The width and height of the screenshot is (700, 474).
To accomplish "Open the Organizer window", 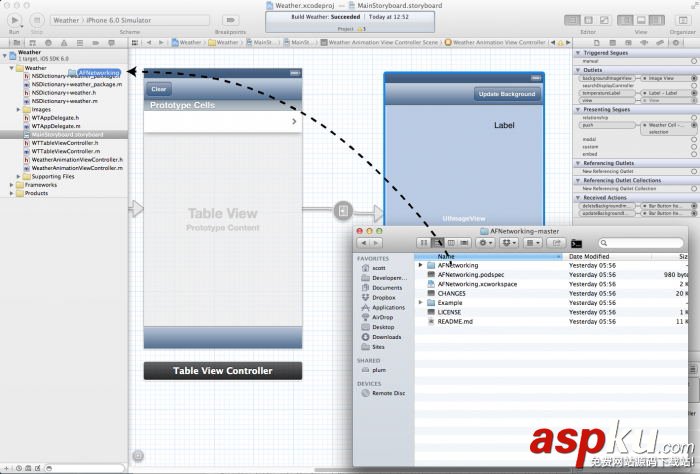I will [x=683, y=21].
